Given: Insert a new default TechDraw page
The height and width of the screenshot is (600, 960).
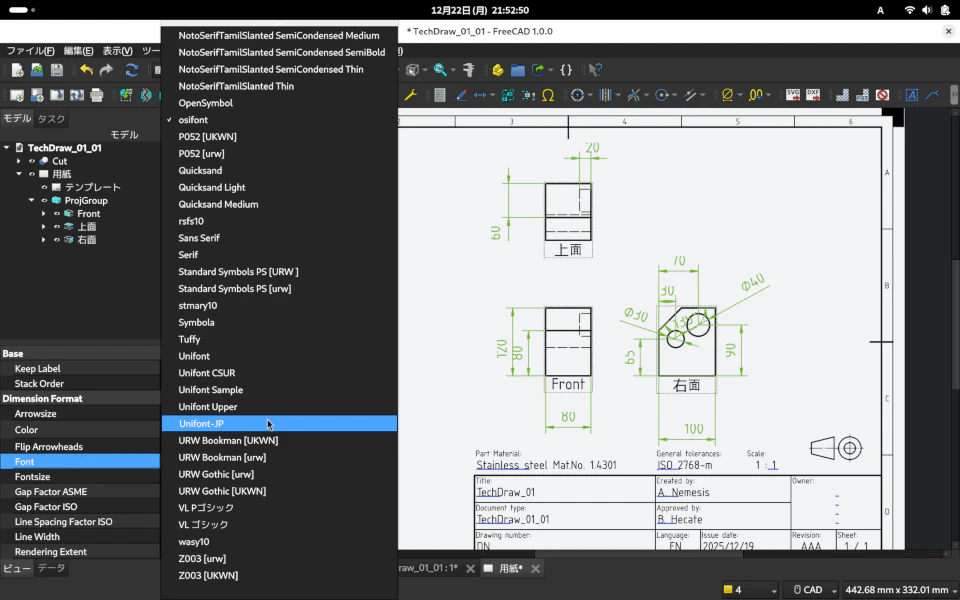Looking at the screenshot, I should 17,95.
